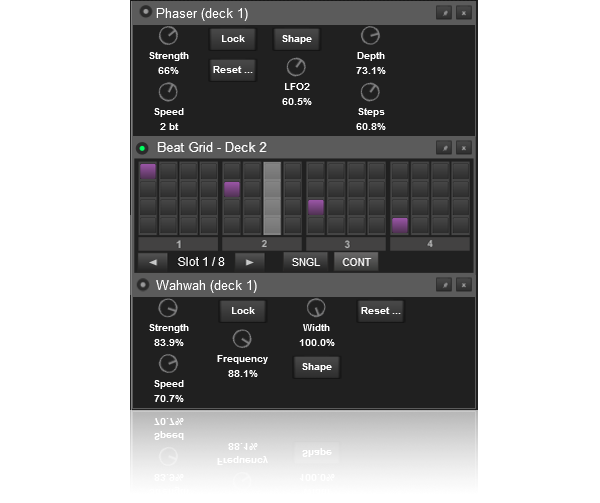
Task: Click beat section 1 label in Beat Grid
Action: (178, 244)
